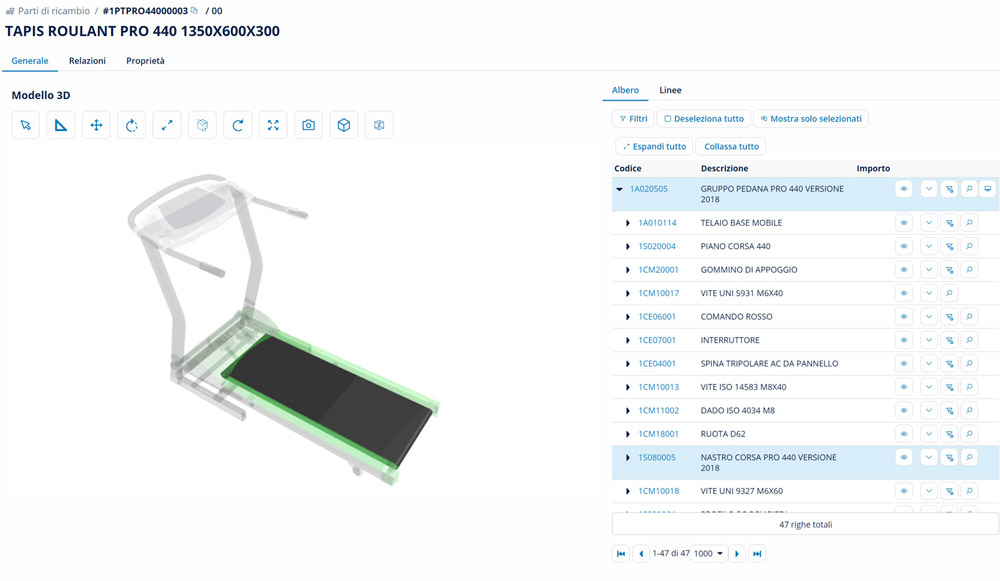1000x581 pixels.
Task: Activate the triangle measure tool
Action: 61,125
